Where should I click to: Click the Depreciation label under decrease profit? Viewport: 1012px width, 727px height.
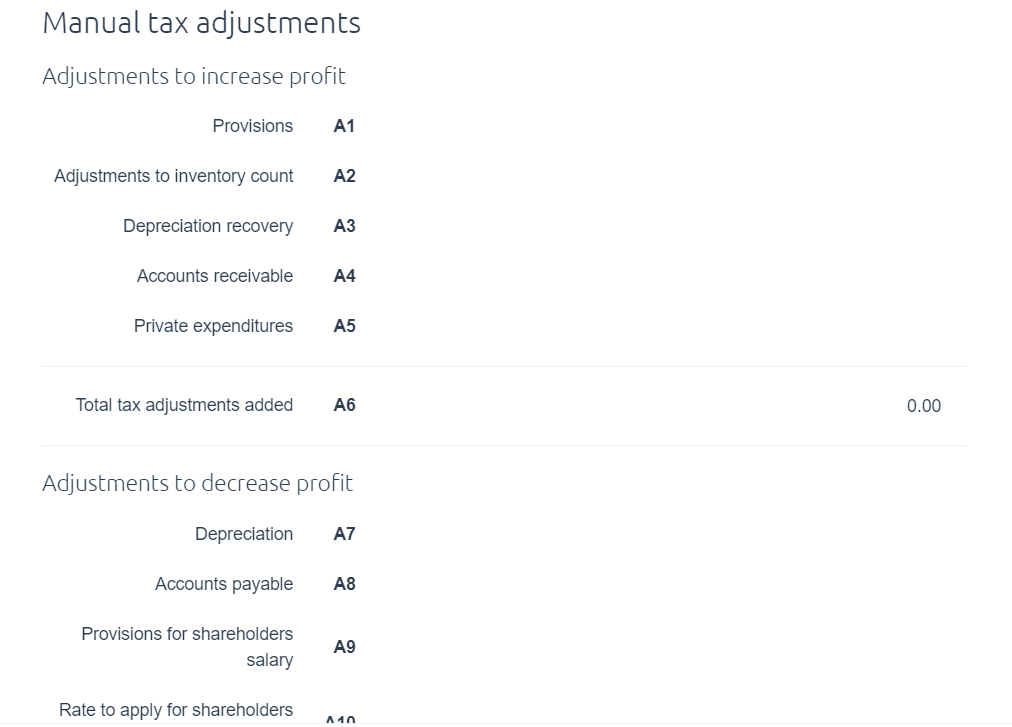243,534
